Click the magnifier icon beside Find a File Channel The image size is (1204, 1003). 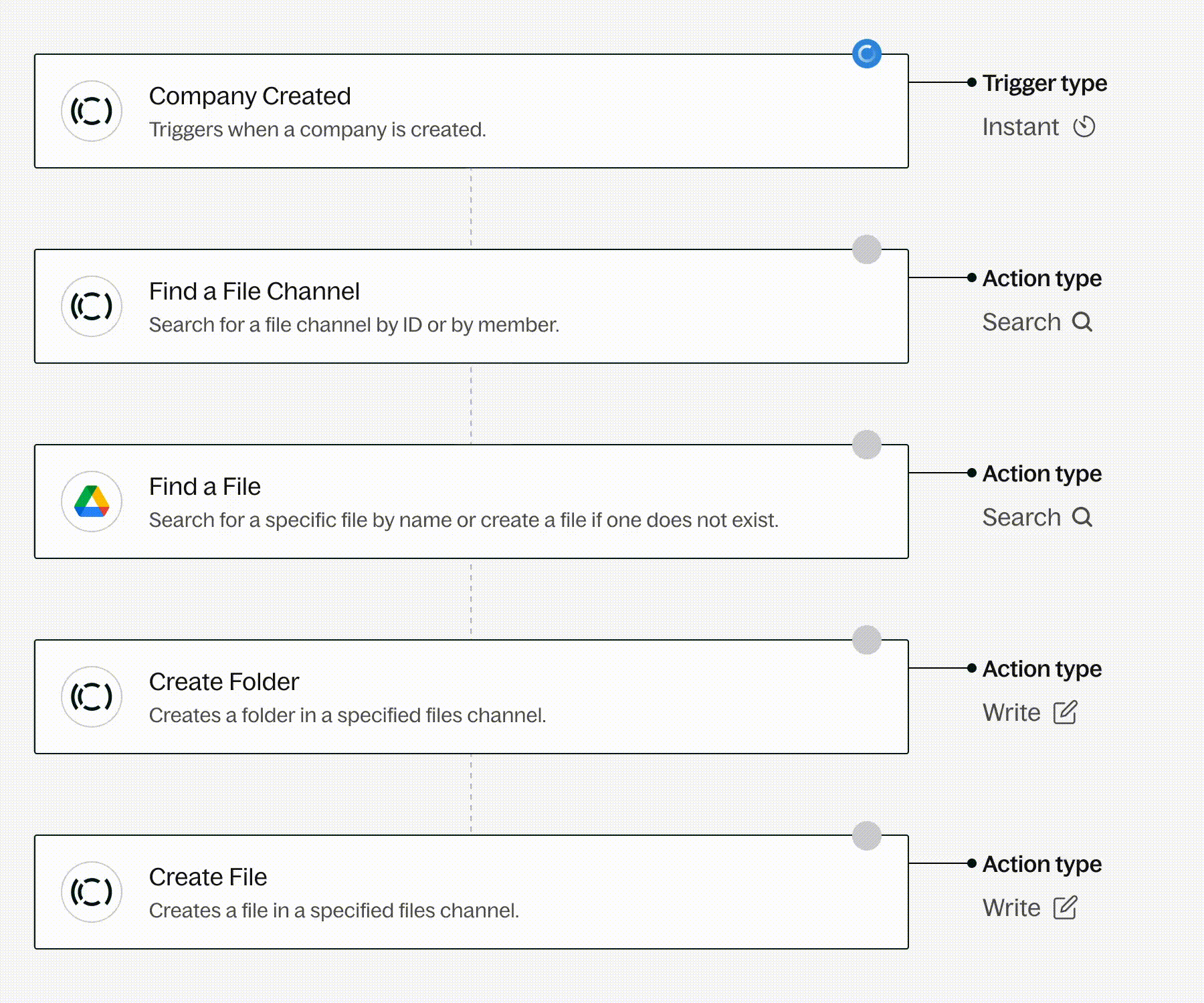[1082, 322]
